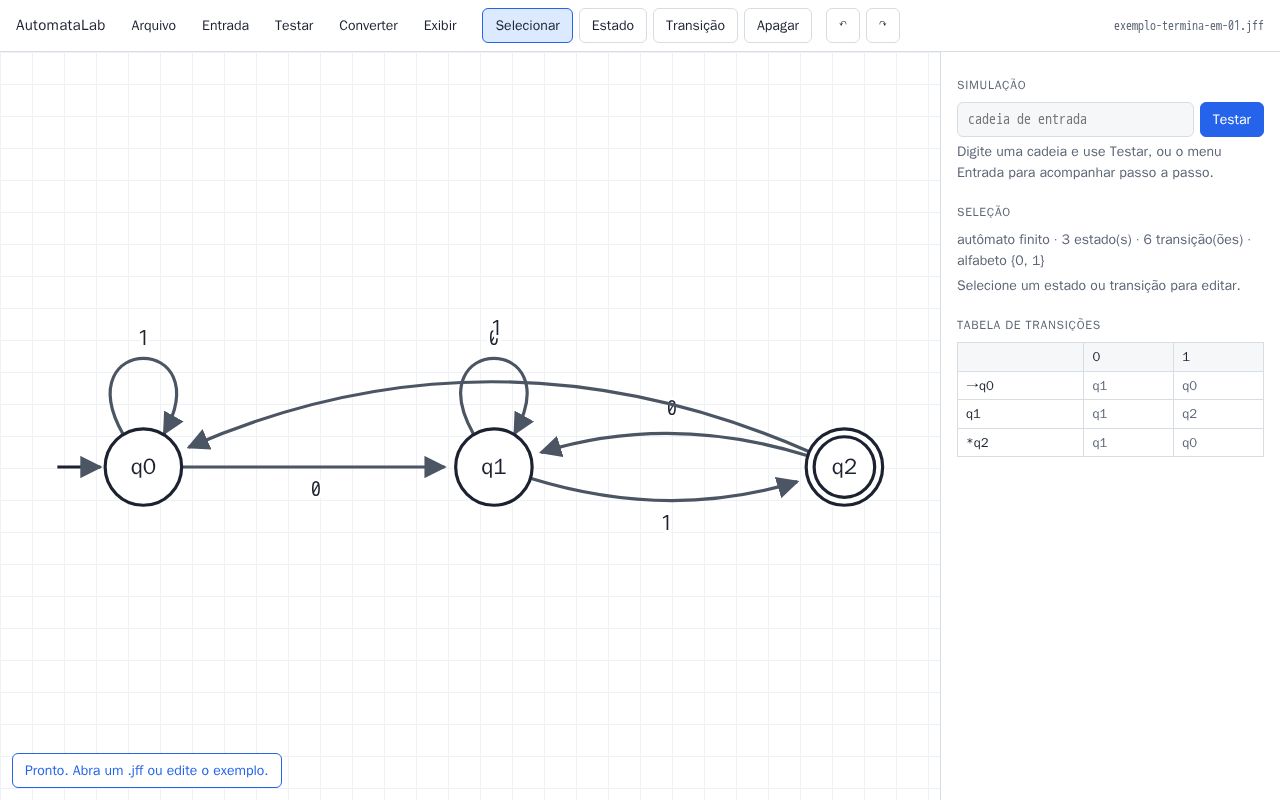Select state q0 on the canvas
1280x800 pixels.
[x=143, y=467]
